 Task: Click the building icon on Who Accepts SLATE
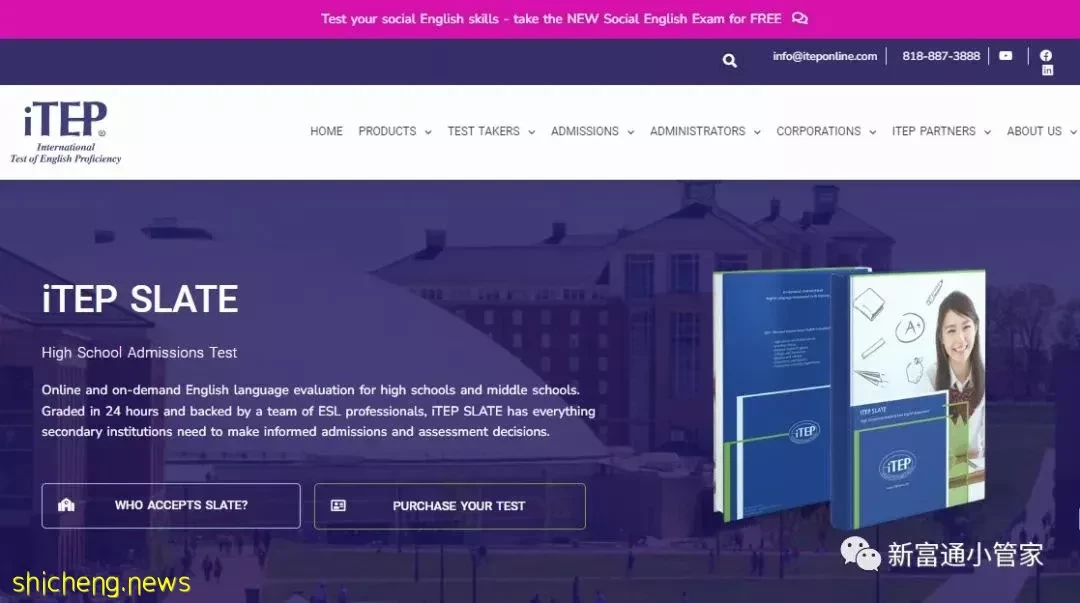tap(66, 505)
